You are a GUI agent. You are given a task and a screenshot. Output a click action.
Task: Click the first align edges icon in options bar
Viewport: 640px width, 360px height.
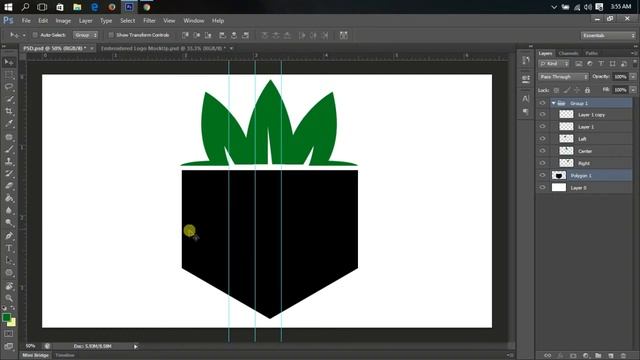point(185,36)
